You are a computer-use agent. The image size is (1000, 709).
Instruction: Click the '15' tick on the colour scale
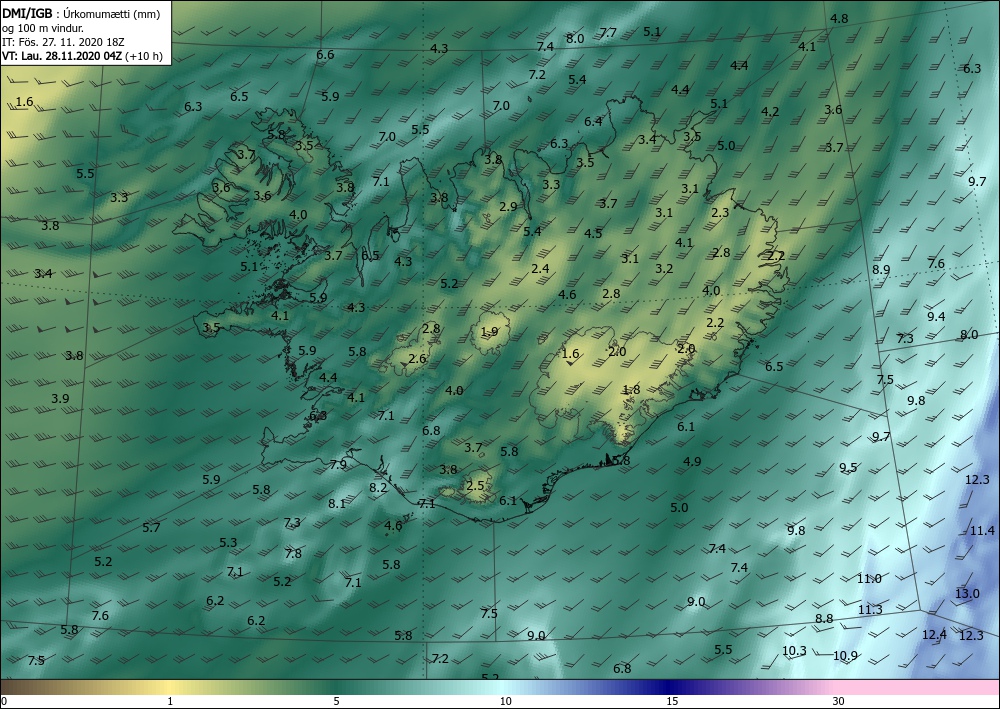coord(672,701)
